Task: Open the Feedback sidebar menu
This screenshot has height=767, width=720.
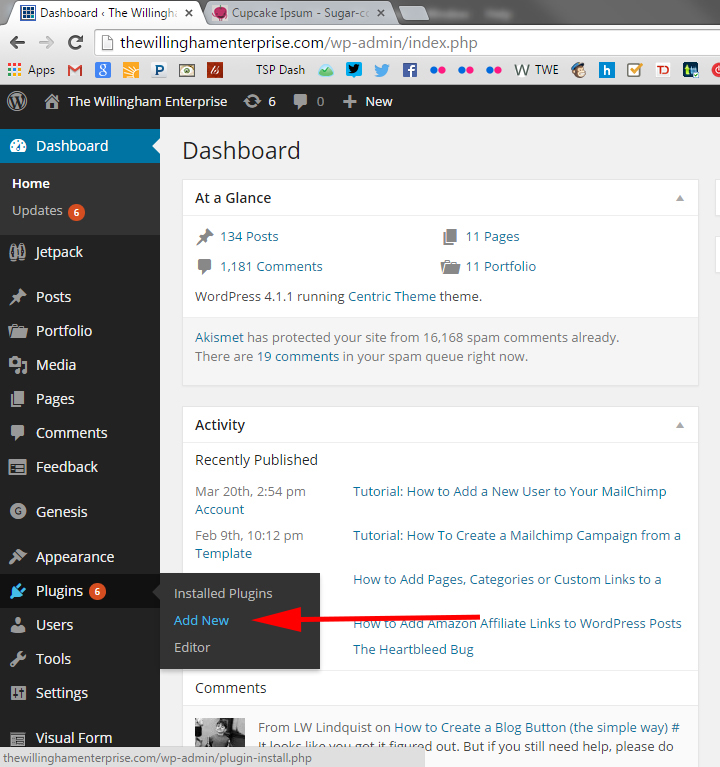Action: click(80, 467)
